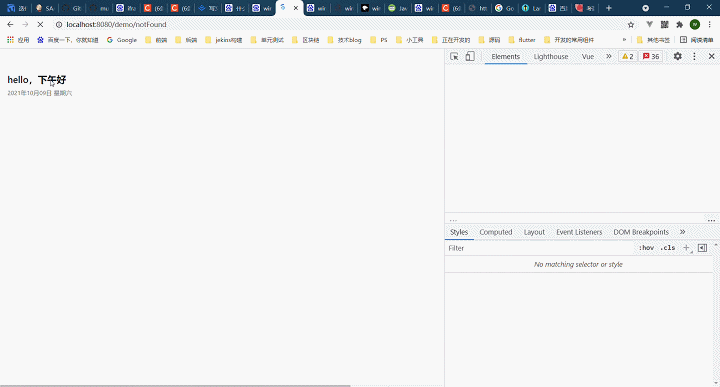
Task: Open the Google bookmark
Action: pos(122,40)
